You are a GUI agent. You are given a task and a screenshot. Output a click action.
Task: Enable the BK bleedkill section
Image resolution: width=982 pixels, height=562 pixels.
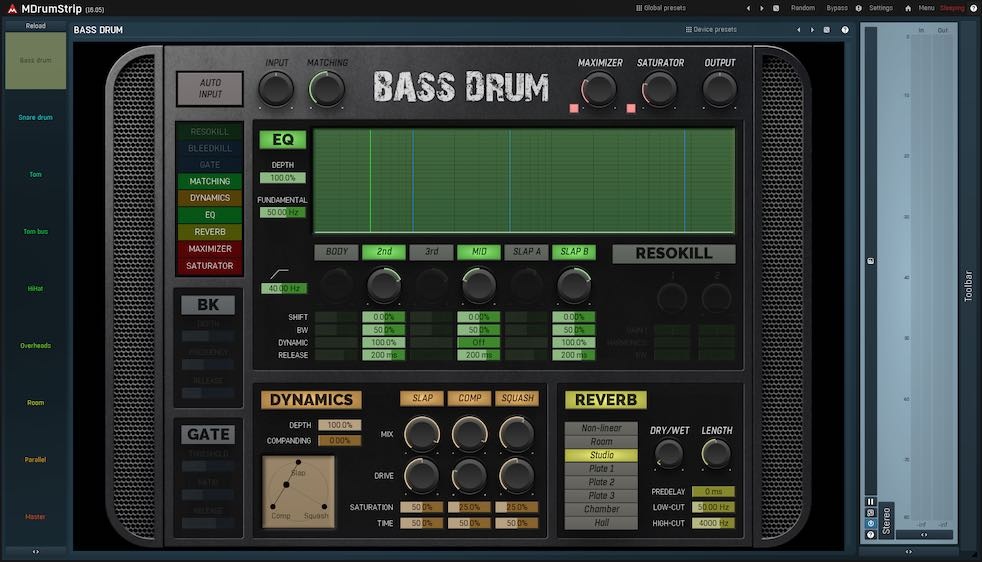(x=208, y=304)
